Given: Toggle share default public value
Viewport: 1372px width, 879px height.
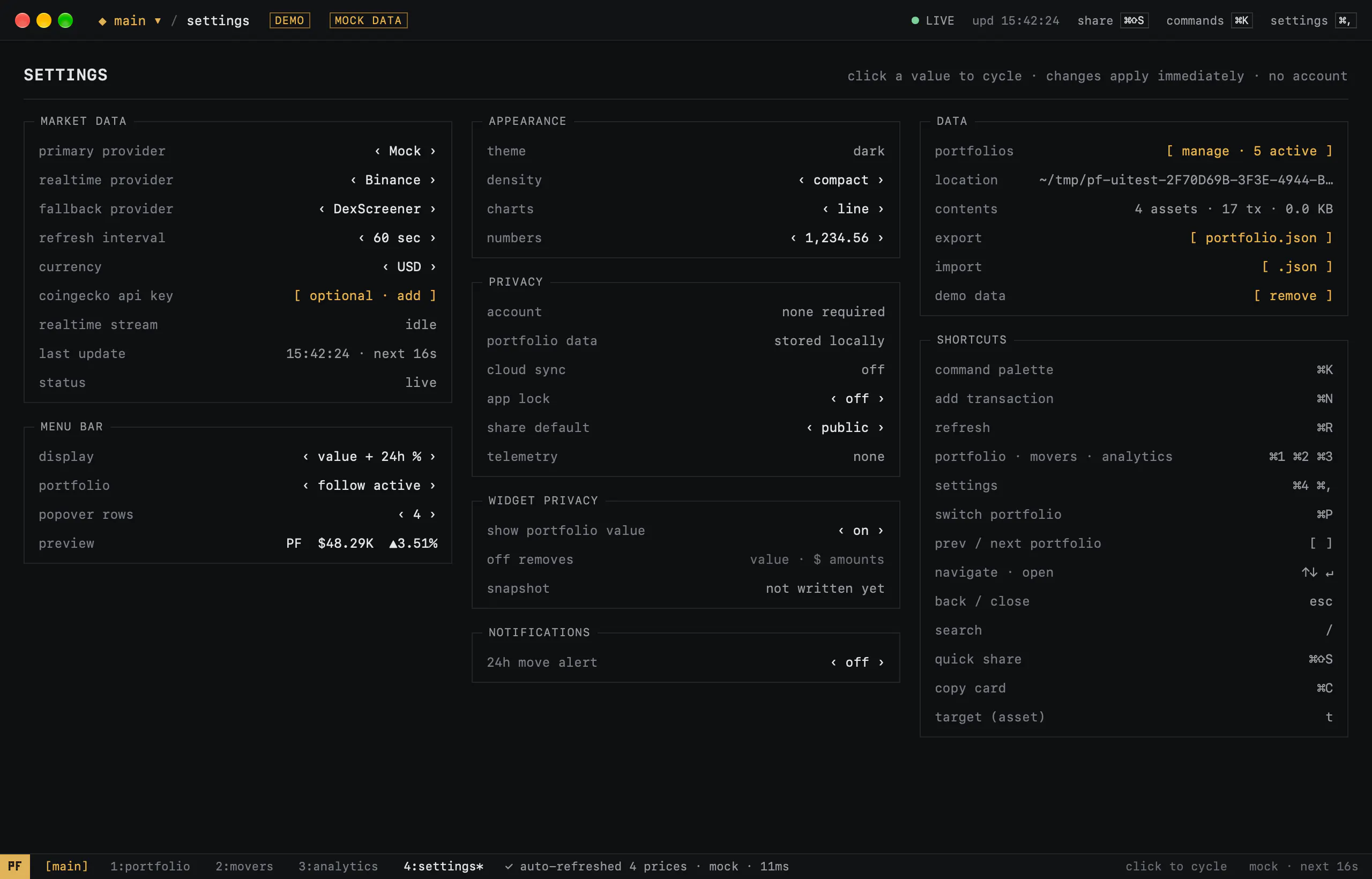Looking at the screenshot, I should coord(845,428).
